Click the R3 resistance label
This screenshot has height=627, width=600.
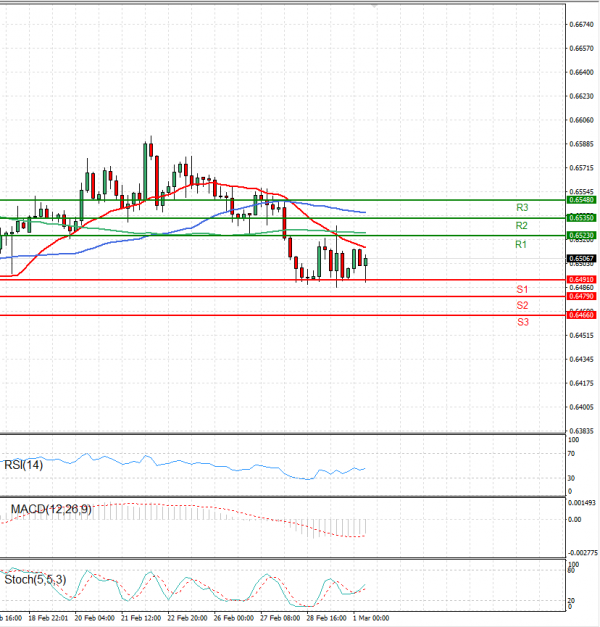coord(522,208)
